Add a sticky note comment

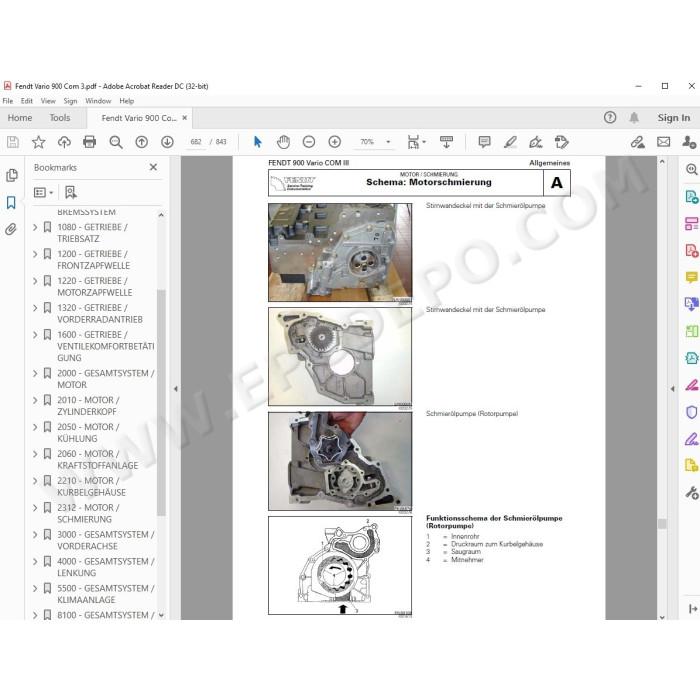[x=484, y=142]
